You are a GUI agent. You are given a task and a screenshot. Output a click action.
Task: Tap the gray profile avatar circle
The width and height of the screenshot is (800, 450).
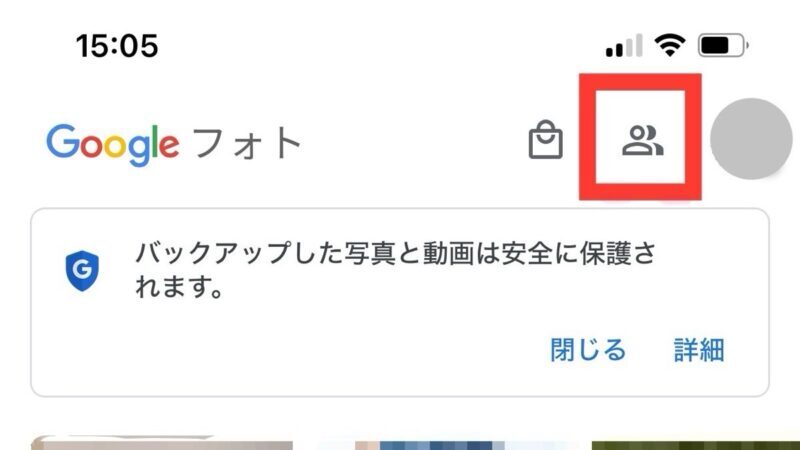[x=751, y=139]
